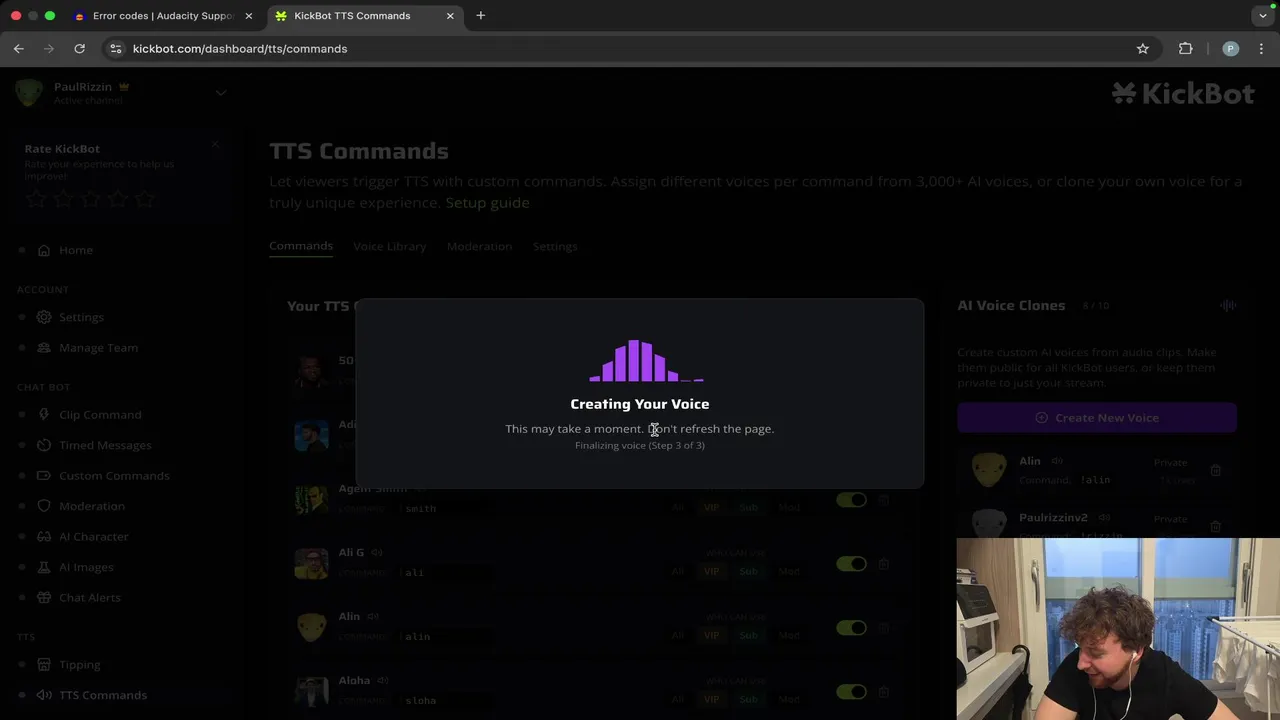Viewport: 1280px width, 720px height.
Task: Play the Alin voice clone speaker icon
Action: [1057, 461]
